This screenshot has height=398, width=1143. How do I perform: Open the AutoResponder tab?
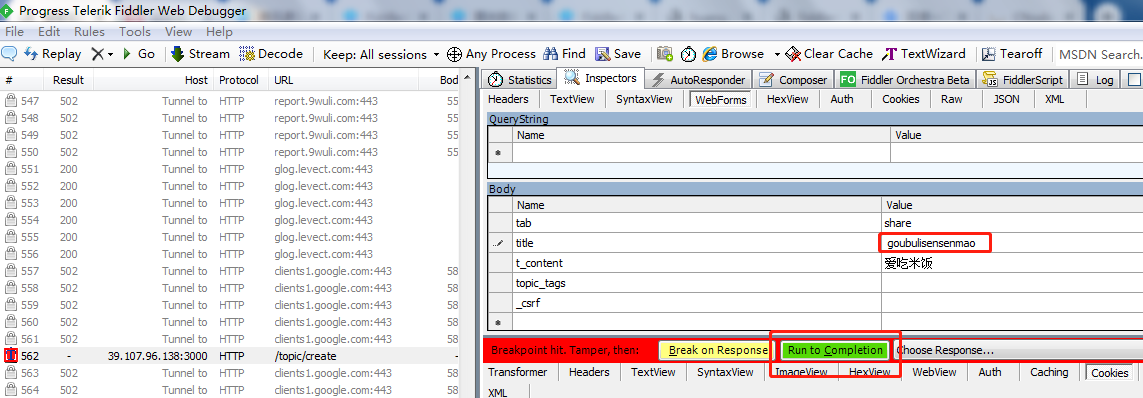pos(699,79)
